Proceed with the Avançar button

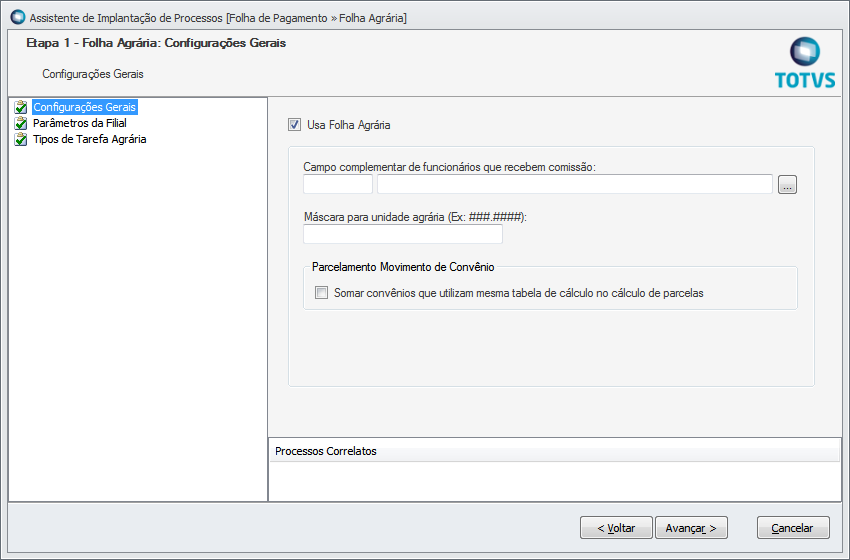(691, 527)
